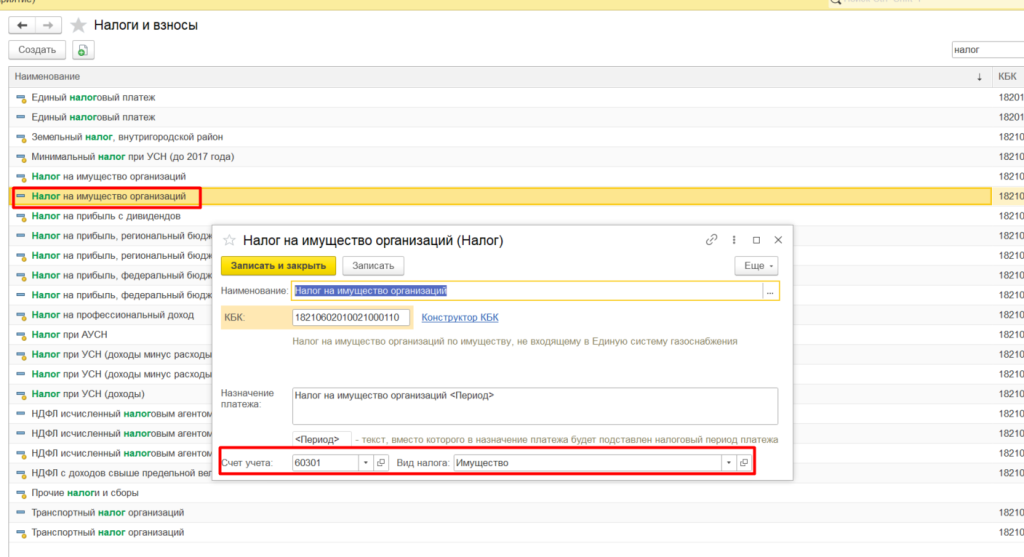Open the Еще dropdown menu

pos(755,266)
